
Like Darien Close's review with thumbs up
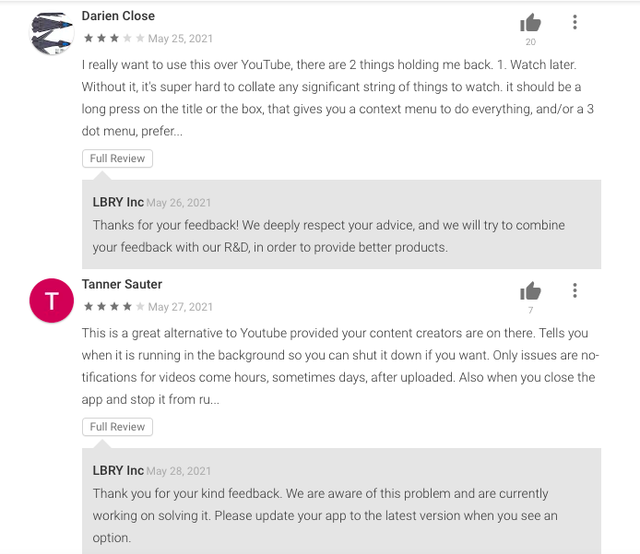(530, 23)
